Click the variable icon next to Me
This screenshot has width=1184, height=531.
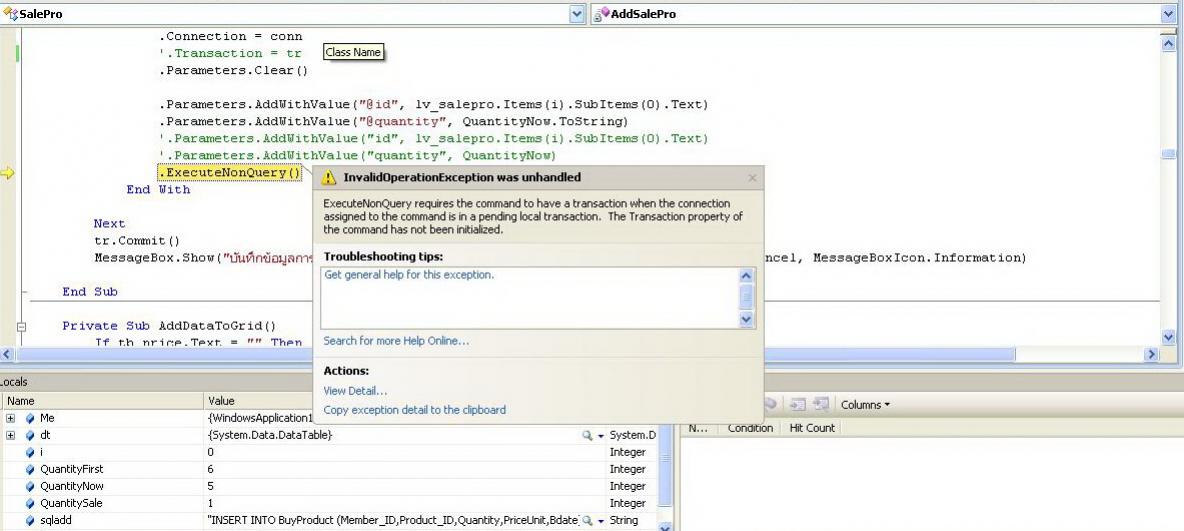(30, 418)
